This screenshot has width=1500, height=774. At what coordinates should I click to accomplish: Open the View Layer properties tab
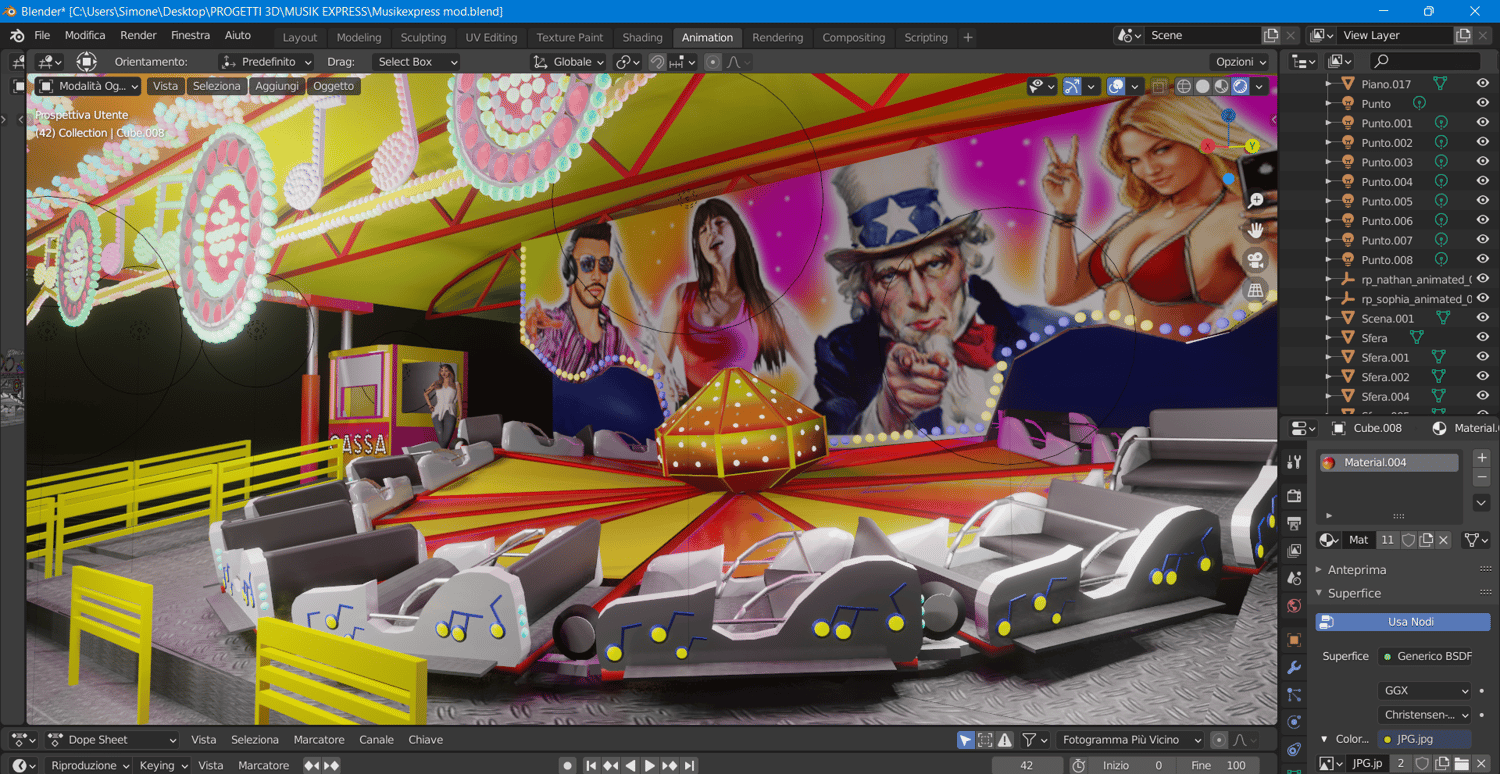click(1294, 551)
